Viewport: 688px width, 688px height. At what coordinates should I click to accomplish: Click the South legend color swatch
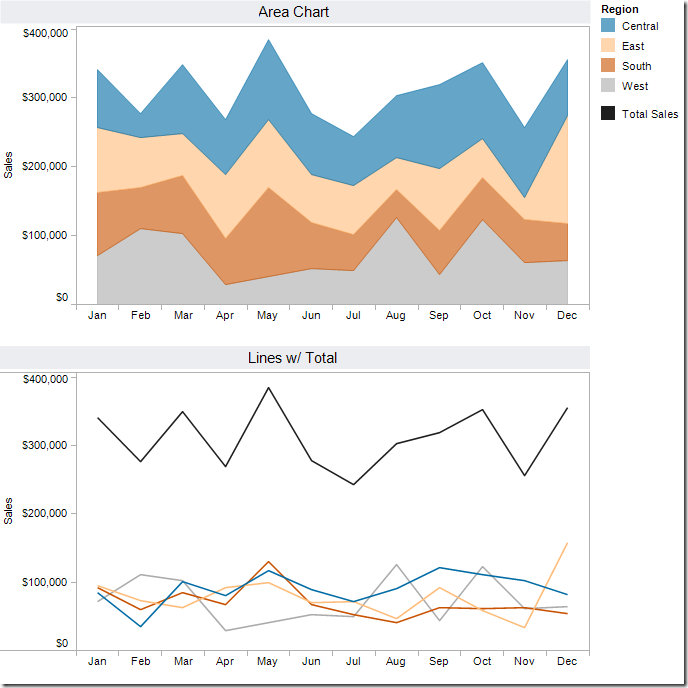(608, 65)
